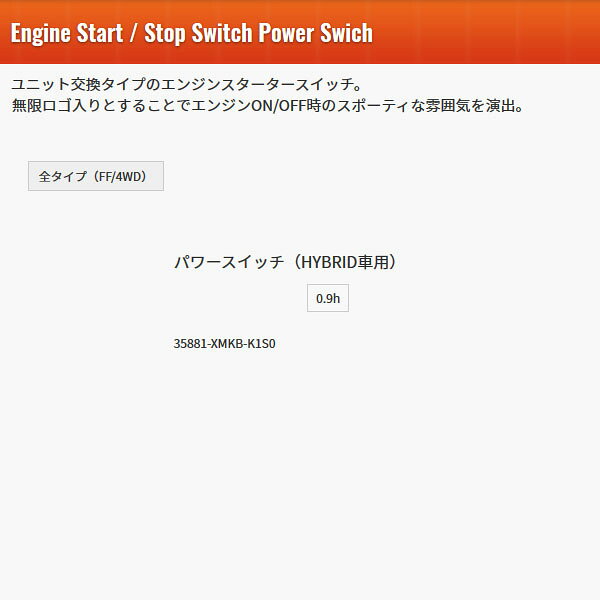This screenshot has height=600, width=600.
Task: Open the パワースイッチ（HYBRID車用） product title
Action: click(286, 262)
